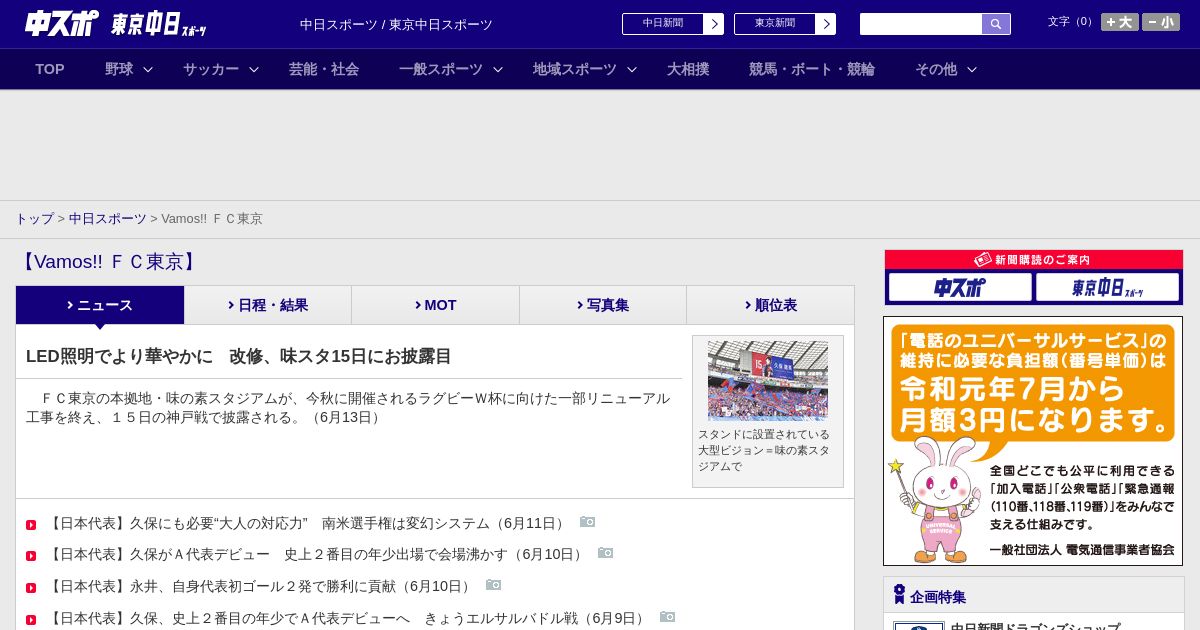Open 大相撲 navigation item

point(688,69)
